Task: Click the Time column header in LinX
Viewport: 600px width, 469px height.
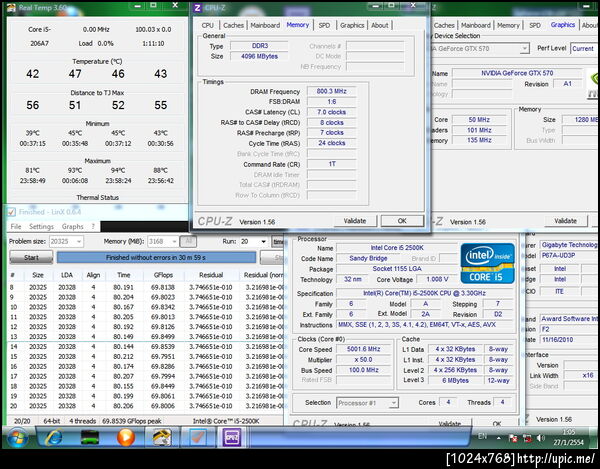Action: coord(124,275)
